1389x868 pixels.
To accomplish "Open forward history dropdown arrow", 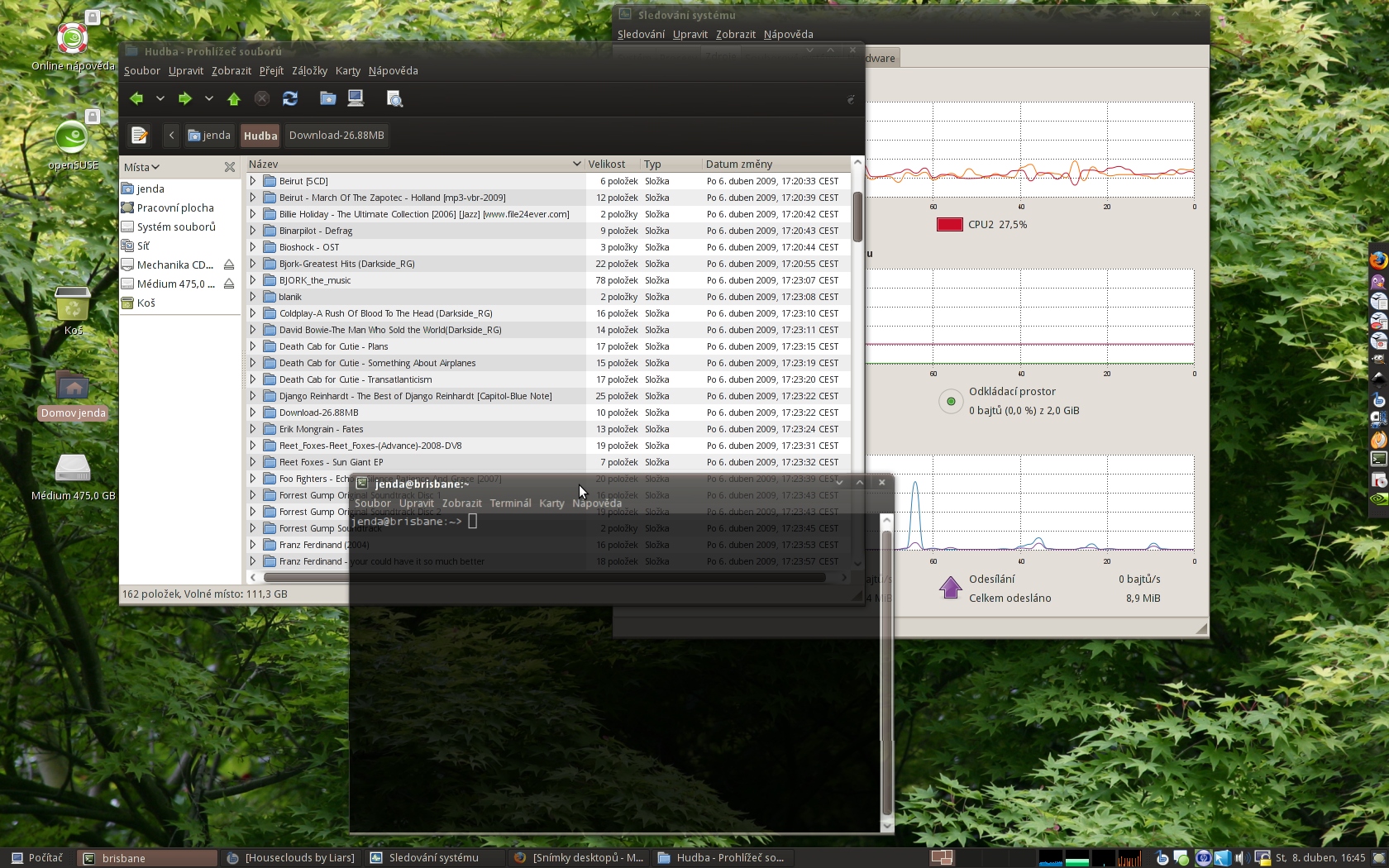I will 209,98.
